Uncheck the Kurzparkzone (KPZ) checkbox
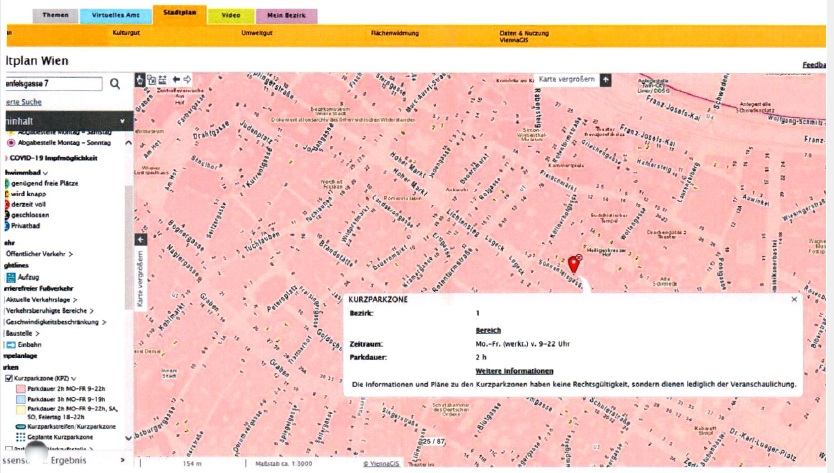 9,379
